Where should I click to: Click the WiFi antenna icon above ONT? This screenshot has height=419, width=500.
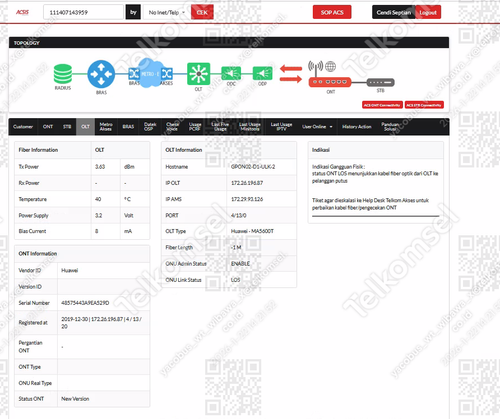coord(315,68)
